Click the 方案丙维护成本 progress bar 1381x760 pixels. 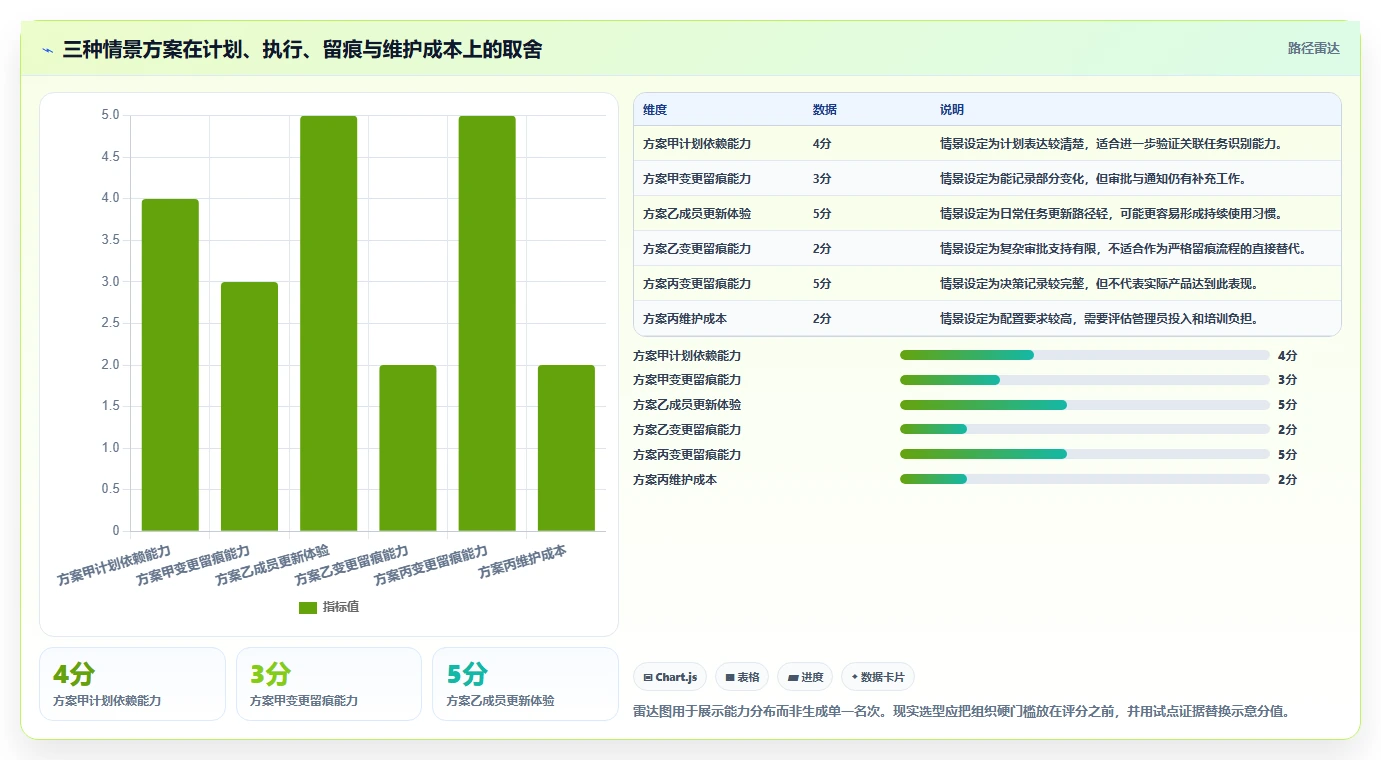coord(1085,479)
